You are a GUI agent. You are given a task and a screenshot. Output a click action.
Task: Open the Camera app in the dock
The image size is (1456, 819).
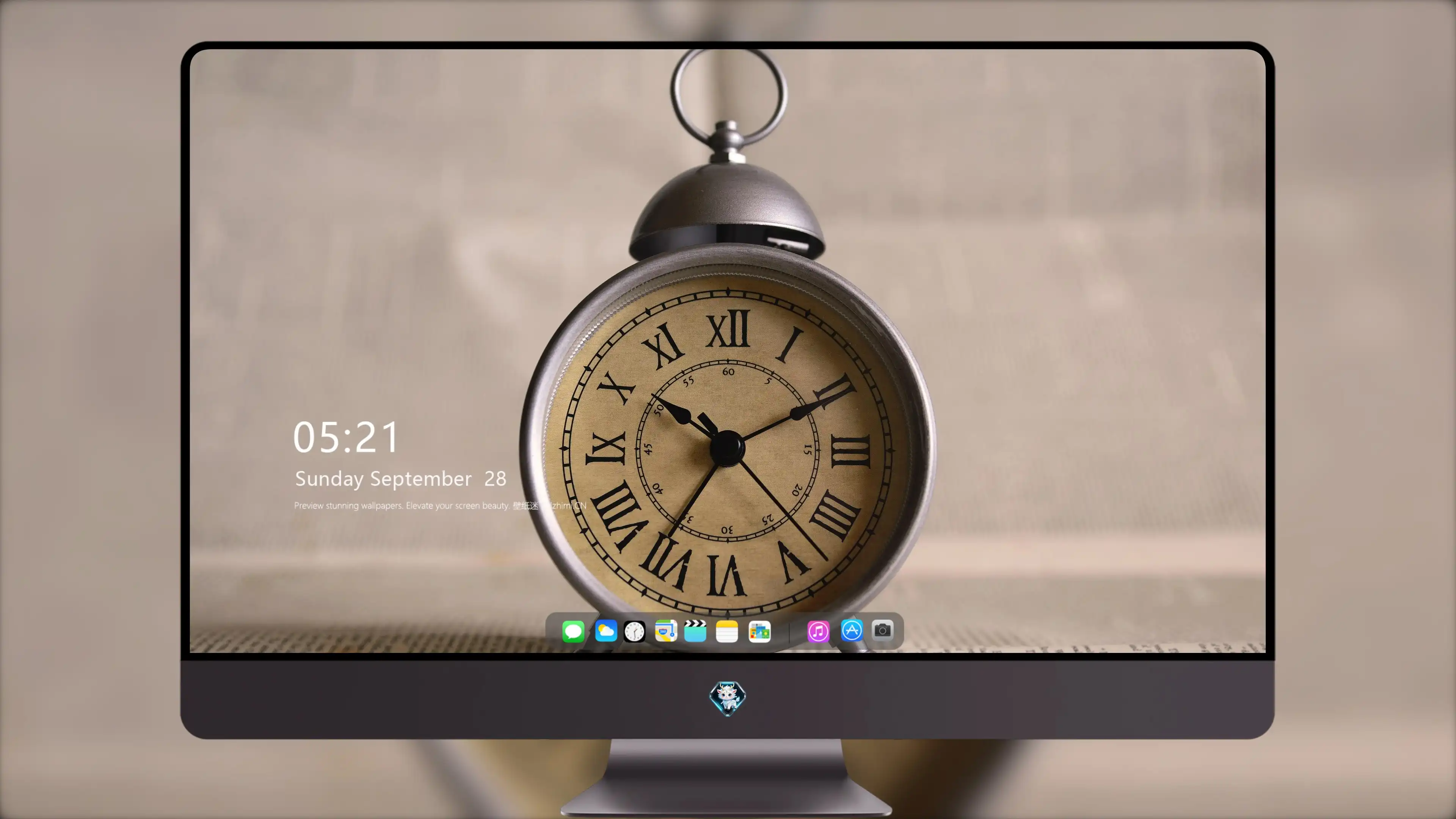[882, 630]
